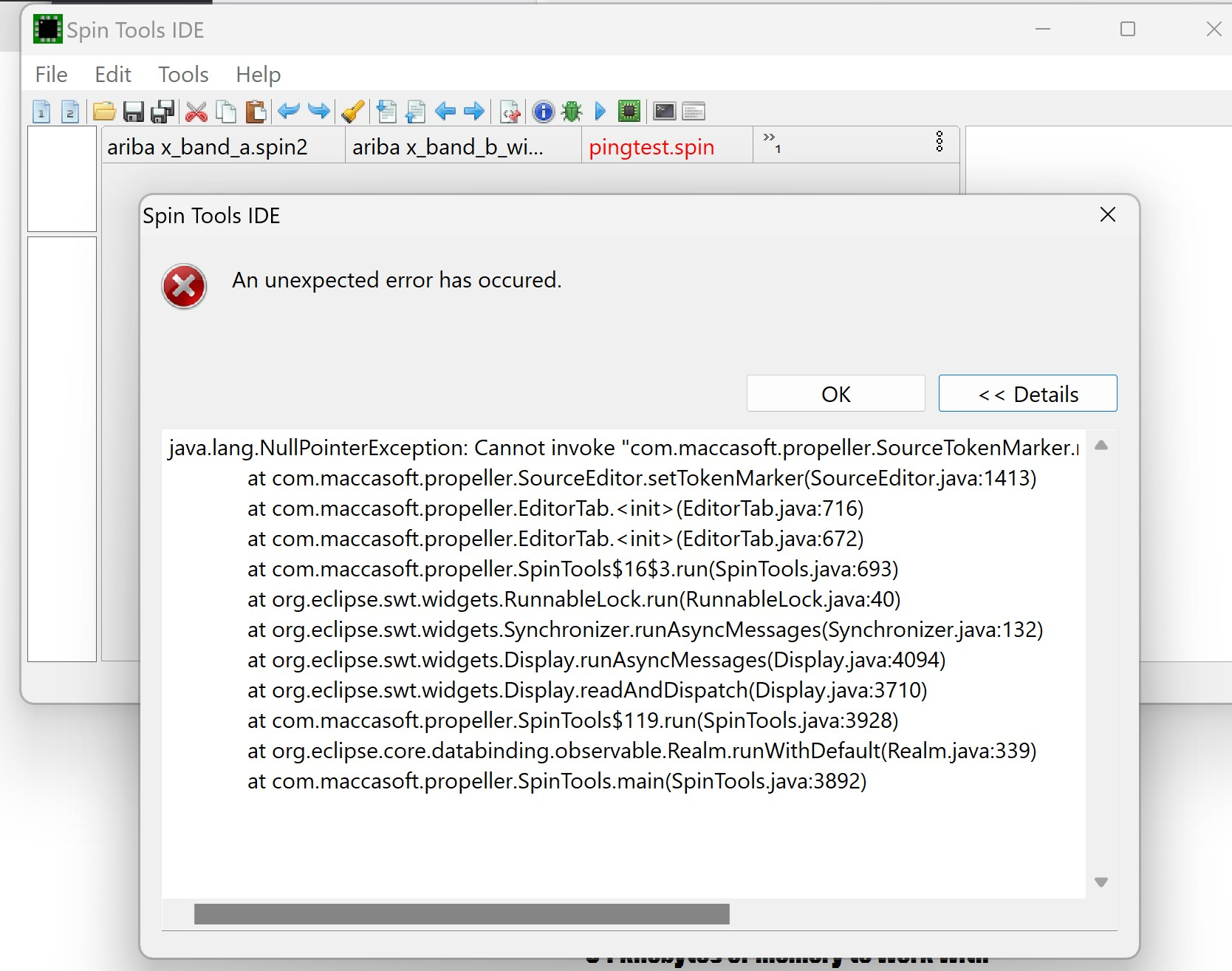Show hidden tabs chevron list
Image resolution: width=1232 pixels, height=971 pixels.
tap(772, 143)
